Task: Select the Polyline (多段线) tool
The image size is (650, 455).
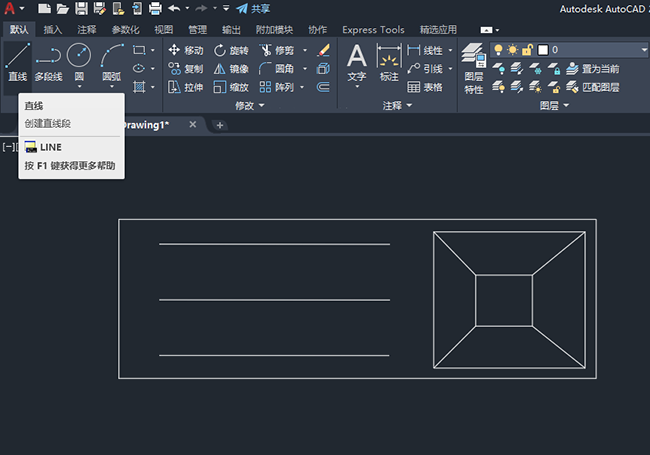Action: 48,61
